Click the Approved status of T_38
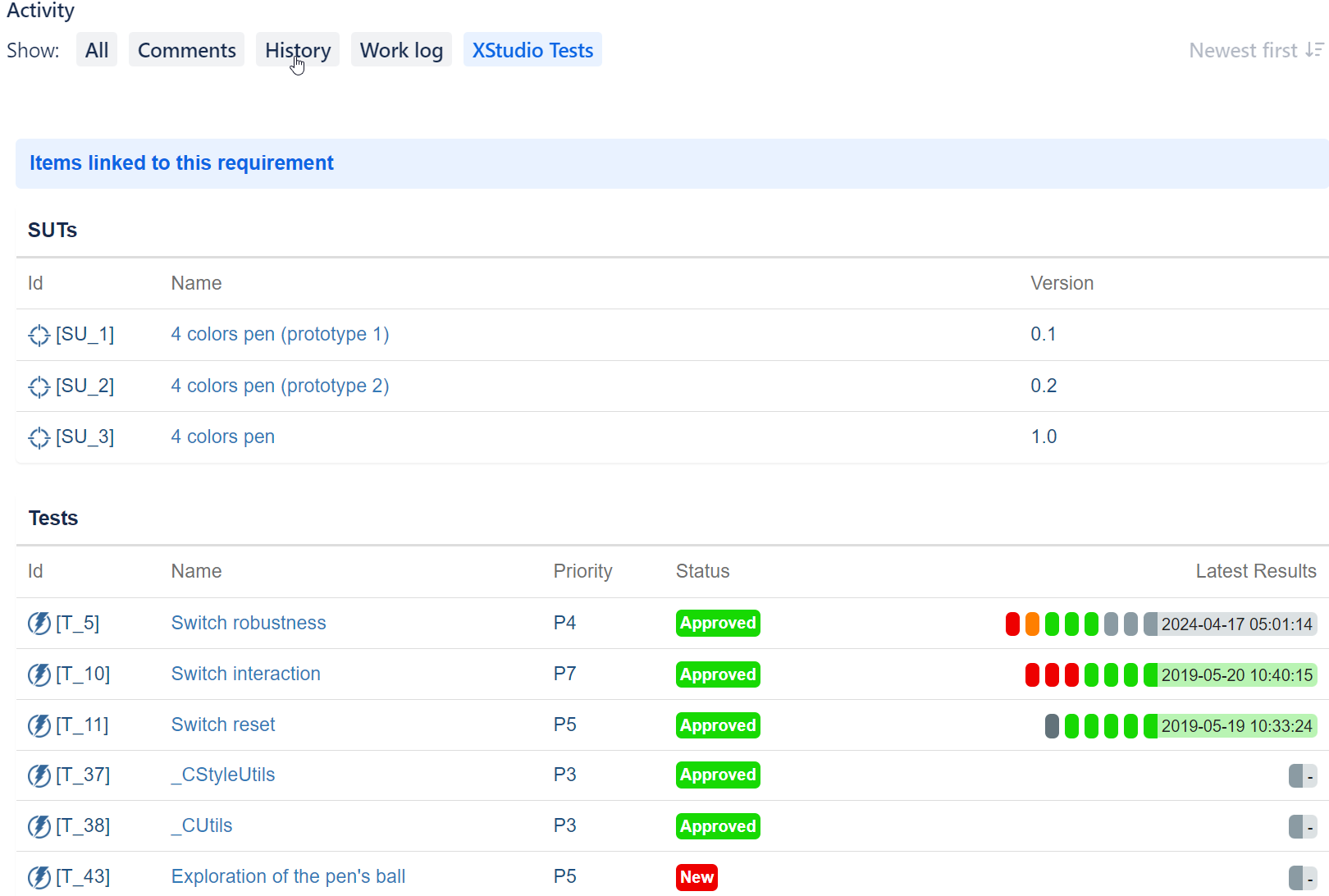The height and width of the screenshot is (896, 1329). coord(718,826)
